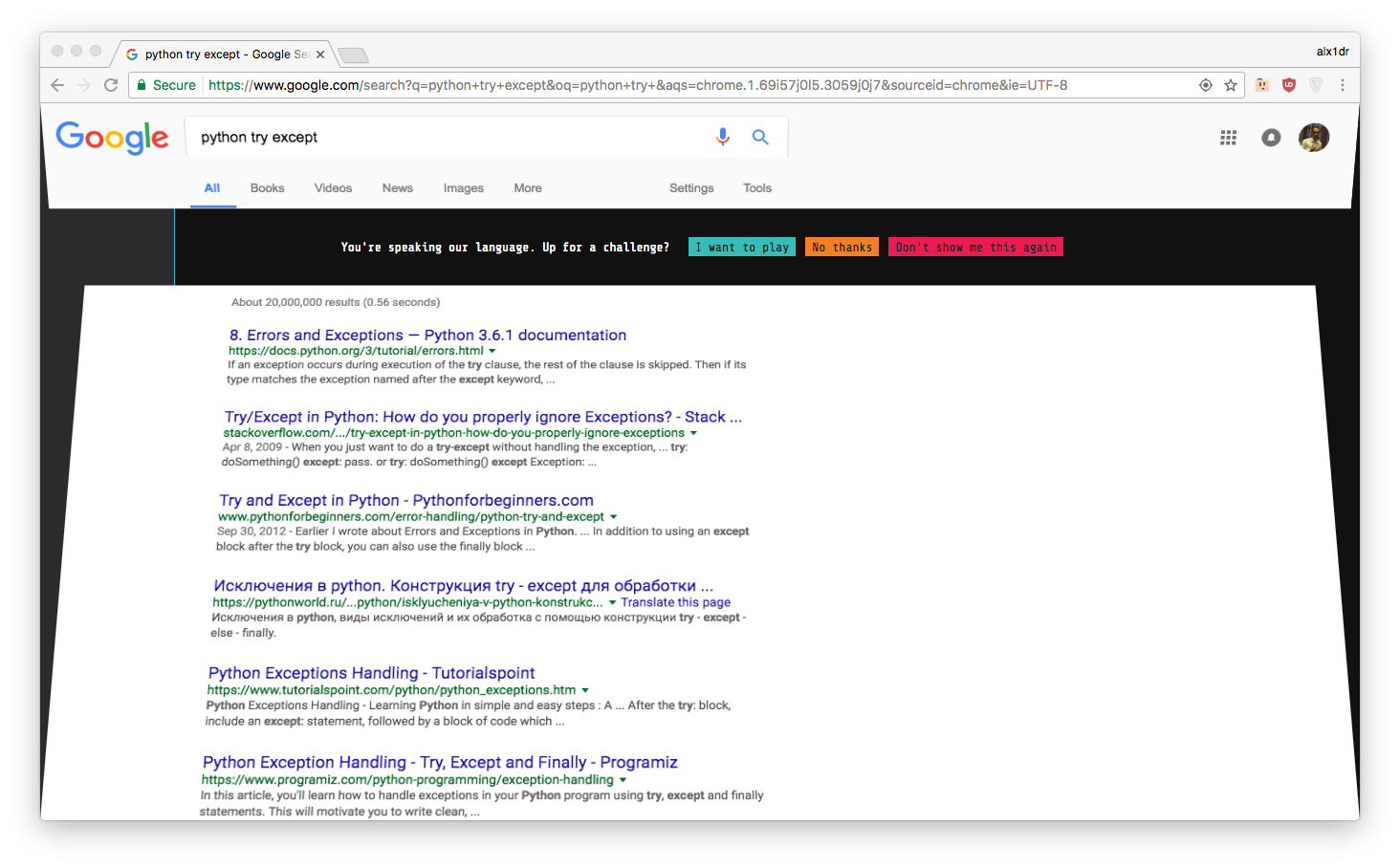The height and width of the screenshot is (868, 1400).
Task: Click the alx1dr profile name button
Action: [1332, 52]
